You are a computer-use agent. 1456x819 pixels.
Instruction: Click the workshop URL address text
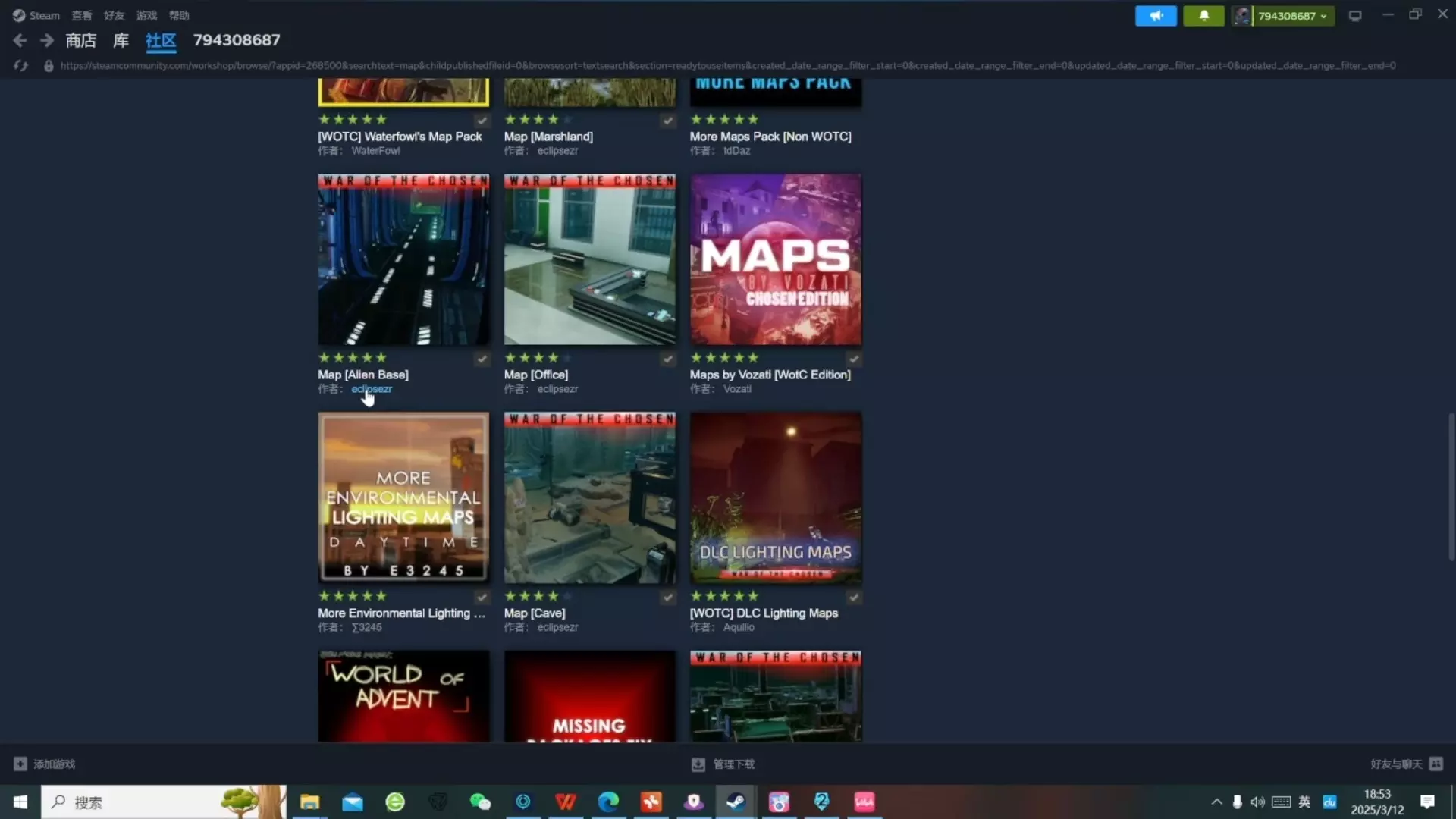point(728,66)
